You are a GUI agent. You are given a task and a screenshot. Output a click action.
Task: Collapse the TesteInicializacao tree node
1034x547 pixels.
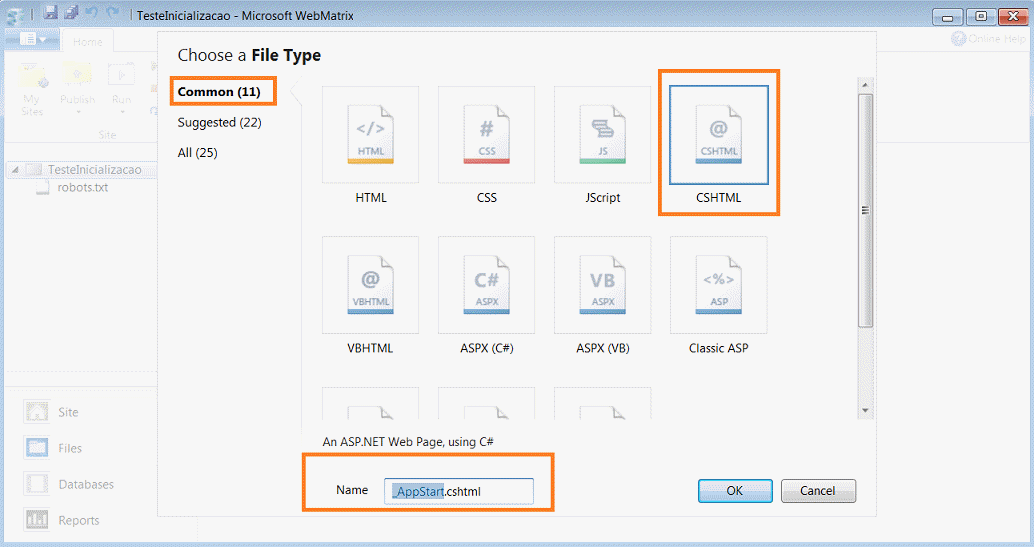tap(15, 170)
